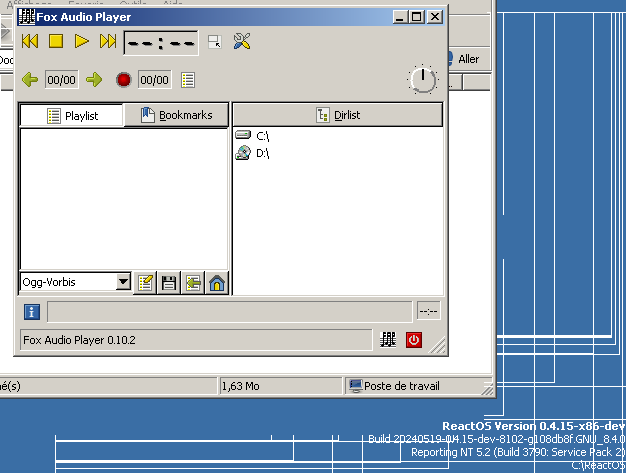The image size is (626, 473).
Task: Click the Fox Audio Player 0.10.2 status text
Action: [x=79, y=340]
